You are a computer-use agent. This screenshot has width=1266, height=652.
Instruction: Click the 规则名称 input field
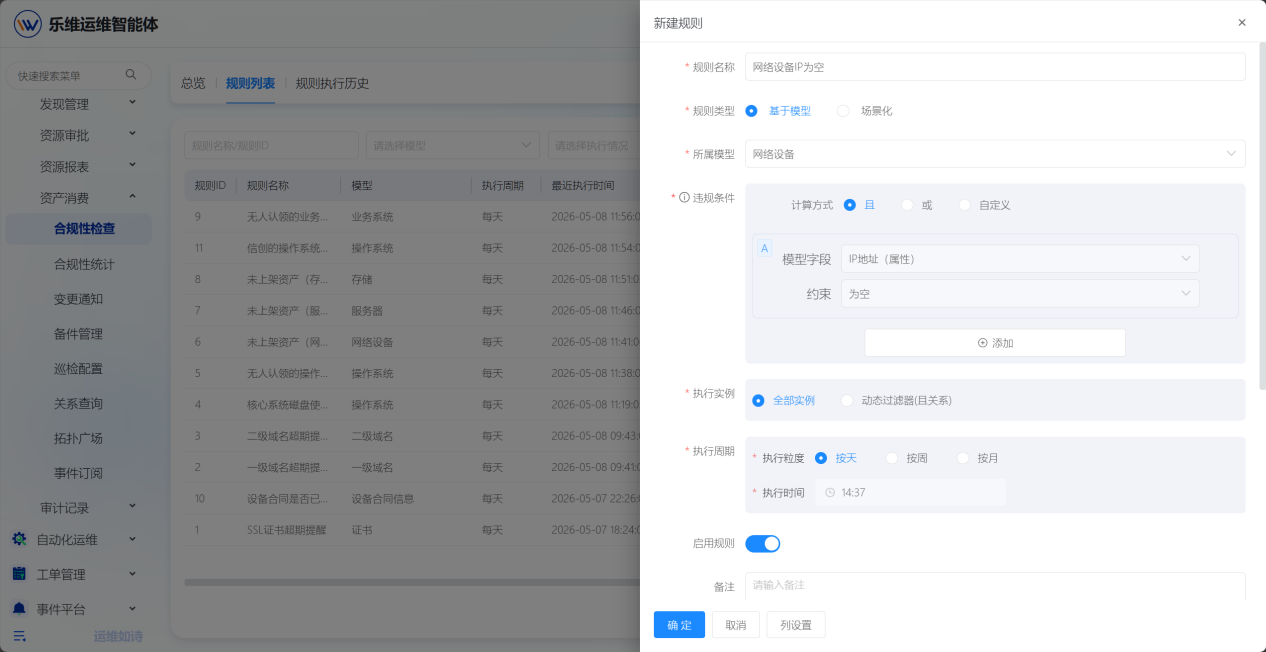(x=995, y=67)
